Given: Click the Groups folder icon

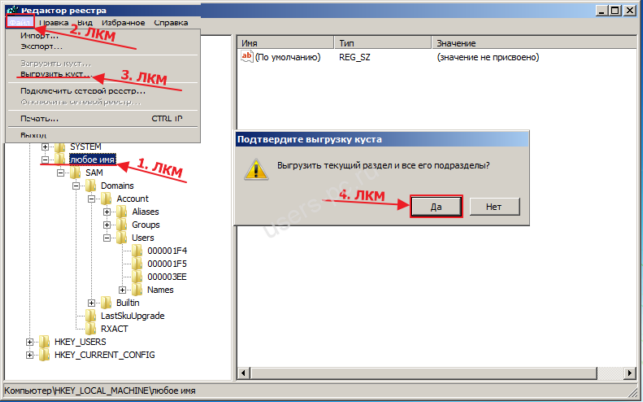Looking at the screenshot, I should (x=121, y=225).
